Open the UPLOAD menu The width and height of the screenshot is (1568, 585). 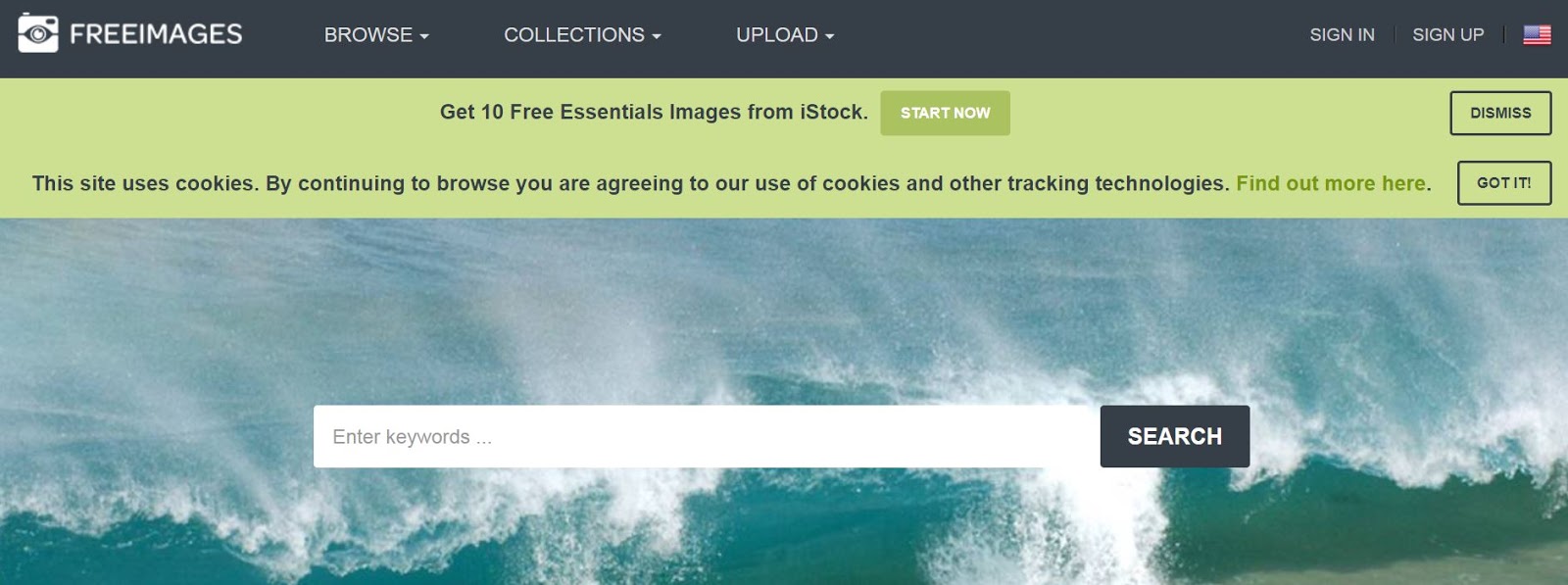[x=785, y=35]
